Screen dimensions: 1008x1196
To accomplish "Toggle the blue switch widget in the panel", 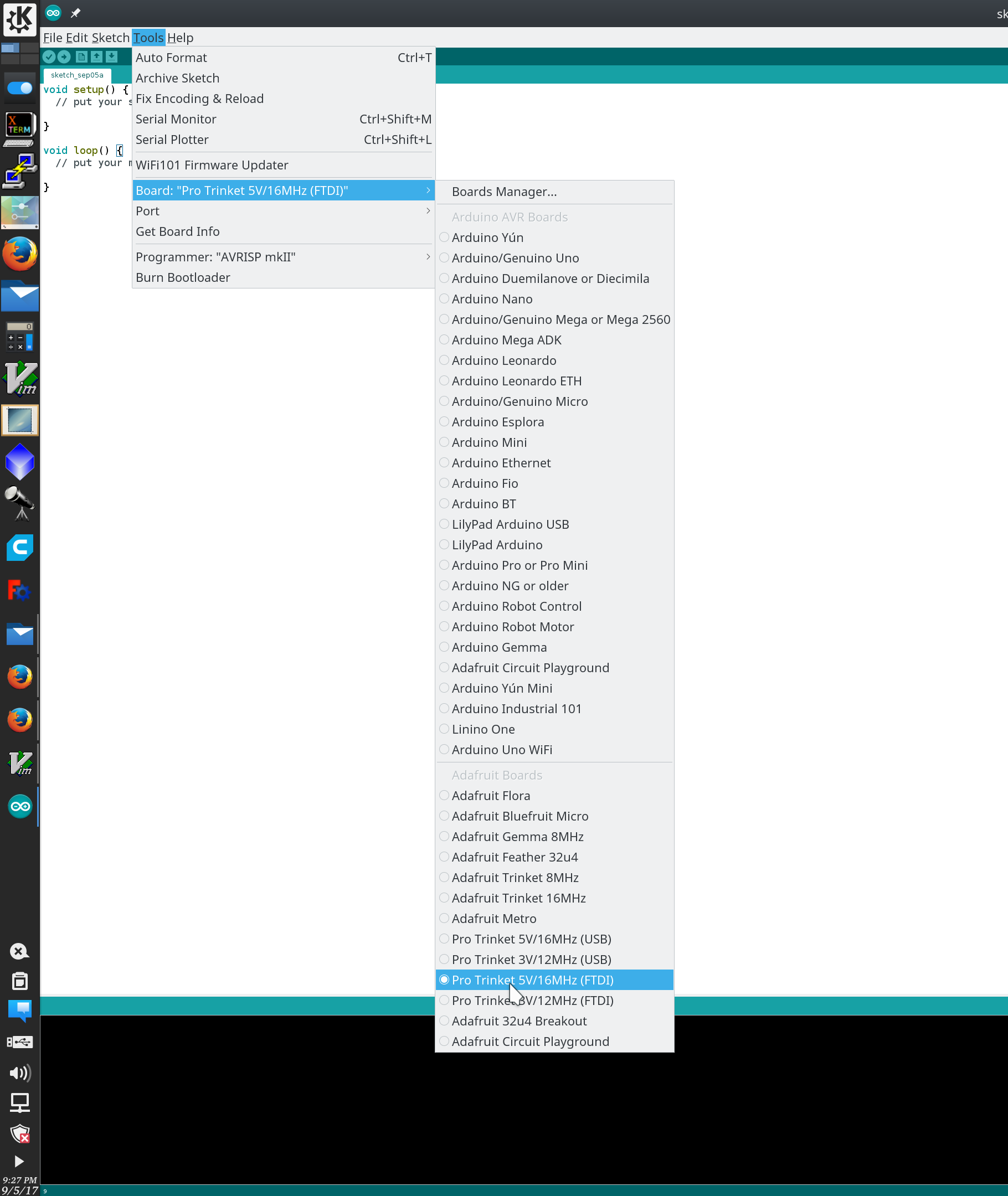I will pyautogui.click(x=20, y=88).
